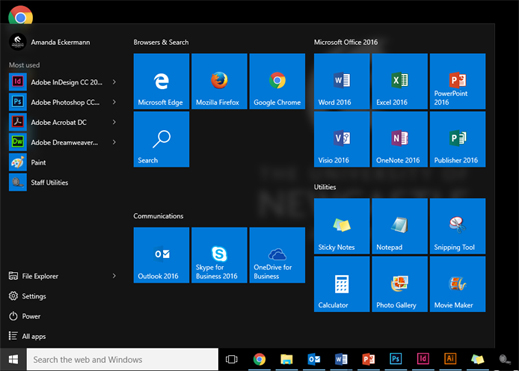The width and height of the screenshot is (519, 371).
Task: Launch Skype for Business 2016 tile
Action: point(219,255)
